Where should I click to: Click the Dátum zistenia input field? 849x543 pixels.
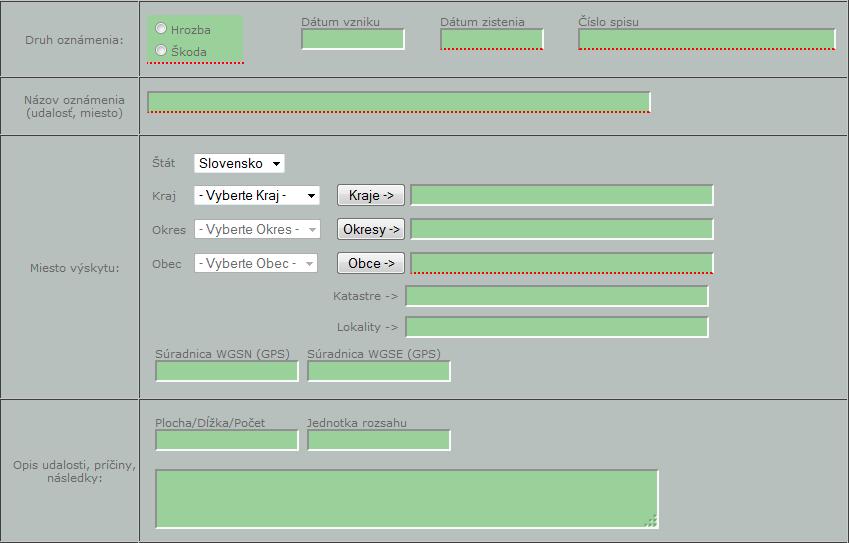coord(492,40)
